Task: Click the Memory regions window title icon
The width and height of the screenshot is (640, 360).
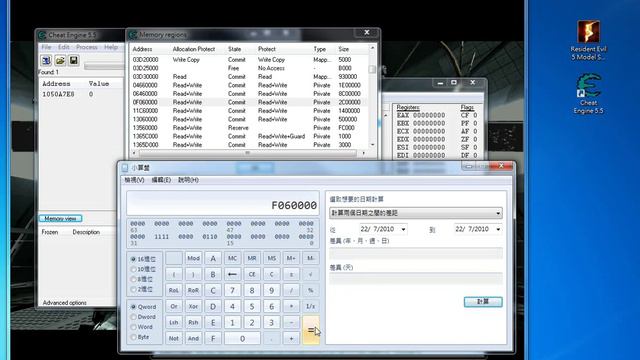Action: pyautogui.click(x=133, y=35)
